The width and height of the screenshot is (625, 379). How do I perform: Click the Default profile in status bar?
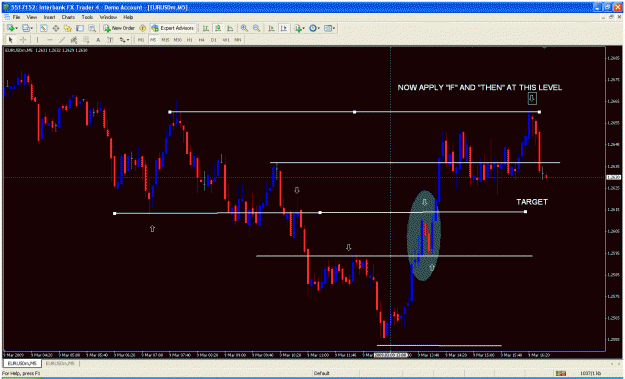[321, 373]
